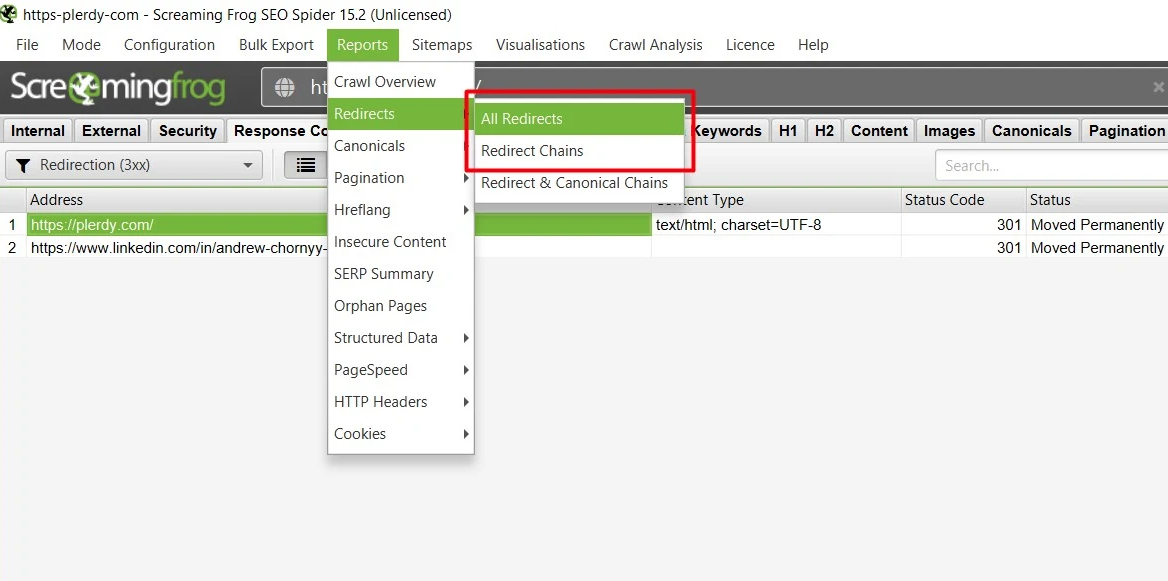Click the list view icon next to the filter

click(x=306, y=165)
